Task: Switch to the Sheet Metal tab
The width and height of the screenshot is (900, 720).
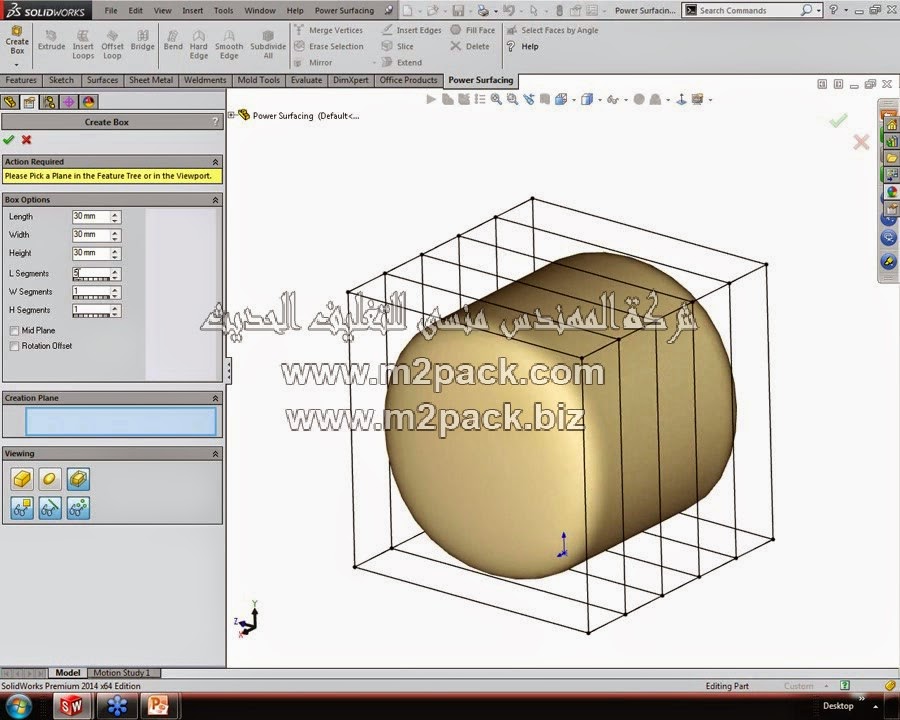Action: [x=151, y=80]
